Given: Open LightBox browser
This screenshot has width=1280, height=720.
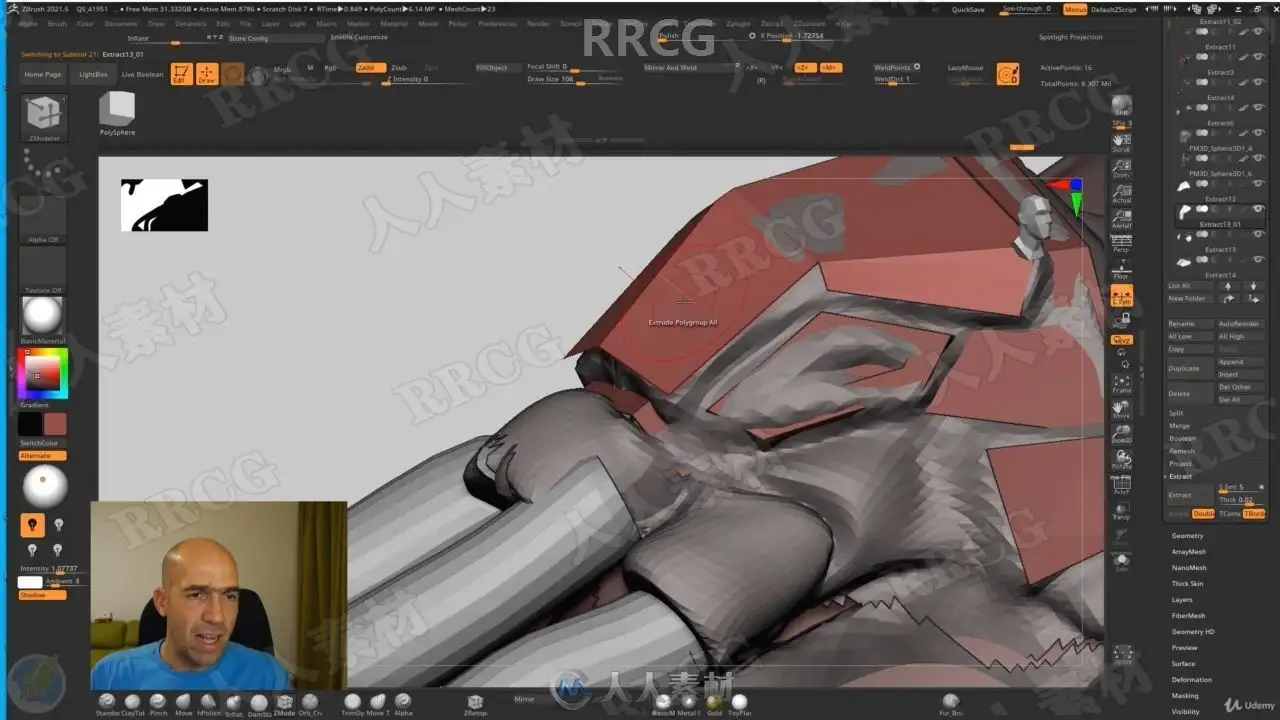Looking at the screenshot, I should [93, 74].
